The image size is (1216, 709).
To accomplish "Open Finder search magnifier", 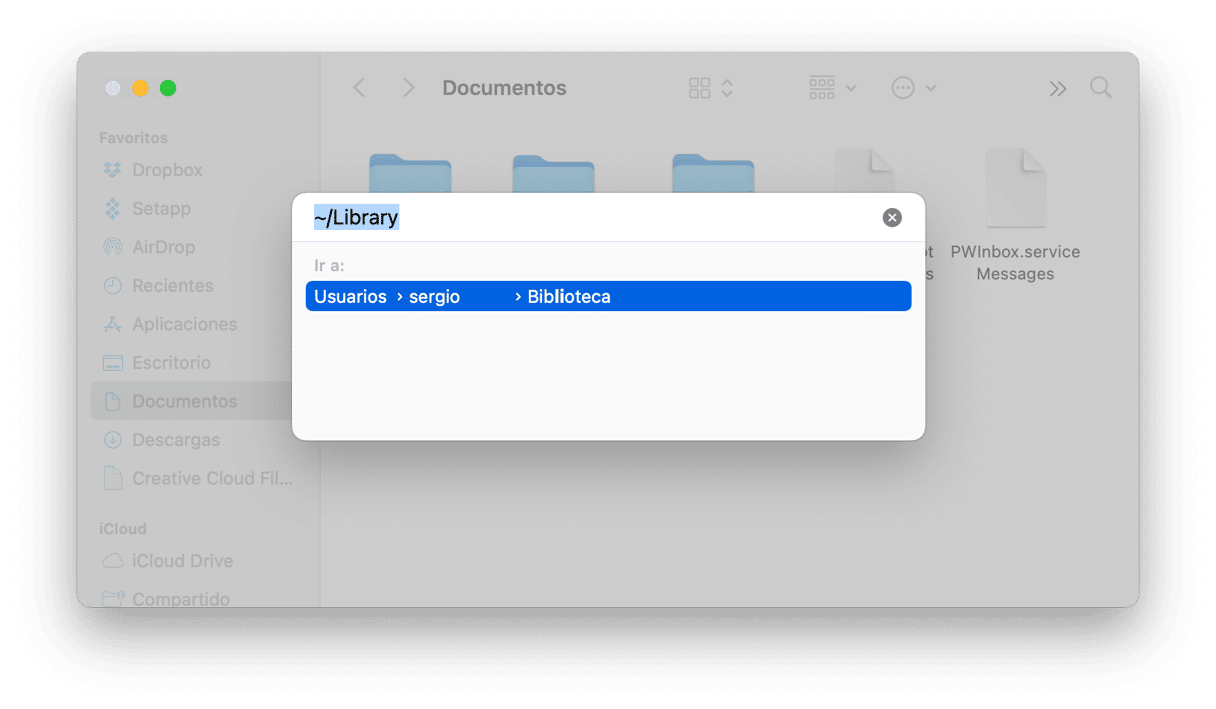I will tap(1101, 88).
